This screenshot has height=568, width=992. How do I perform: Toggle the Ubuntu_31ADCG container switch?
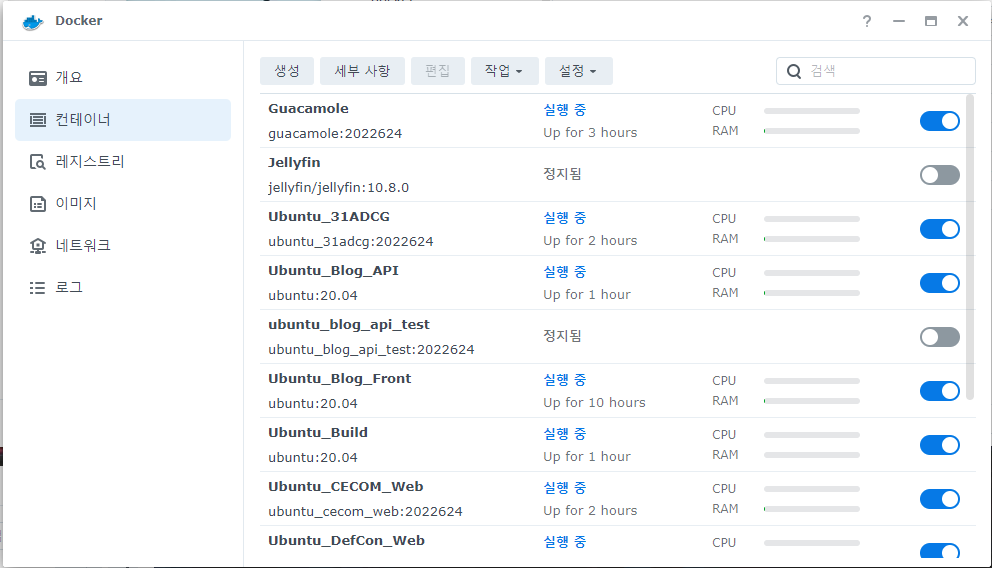[939, 229]
